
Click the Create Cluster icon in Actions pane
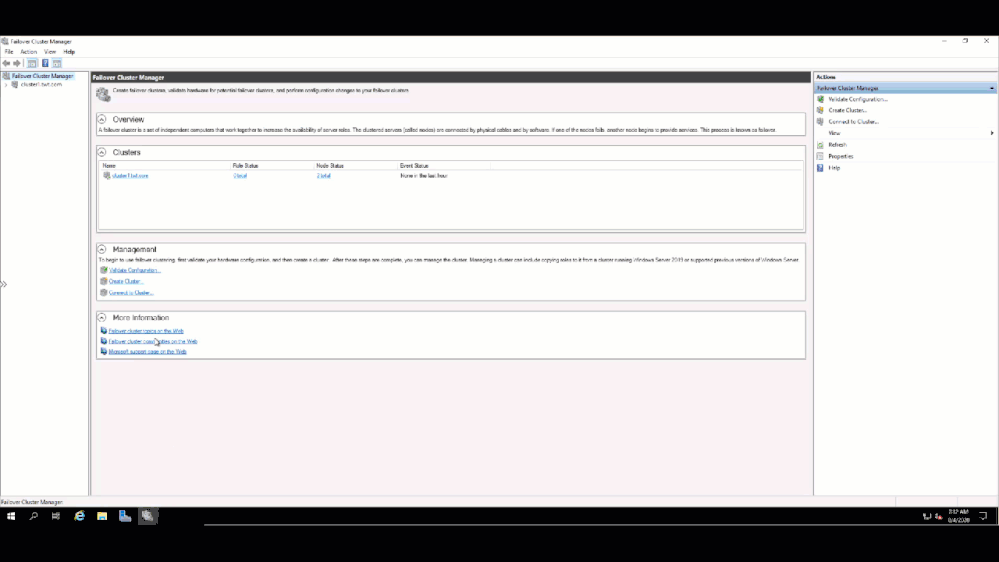pyautogui.click(x=821, y=110)
